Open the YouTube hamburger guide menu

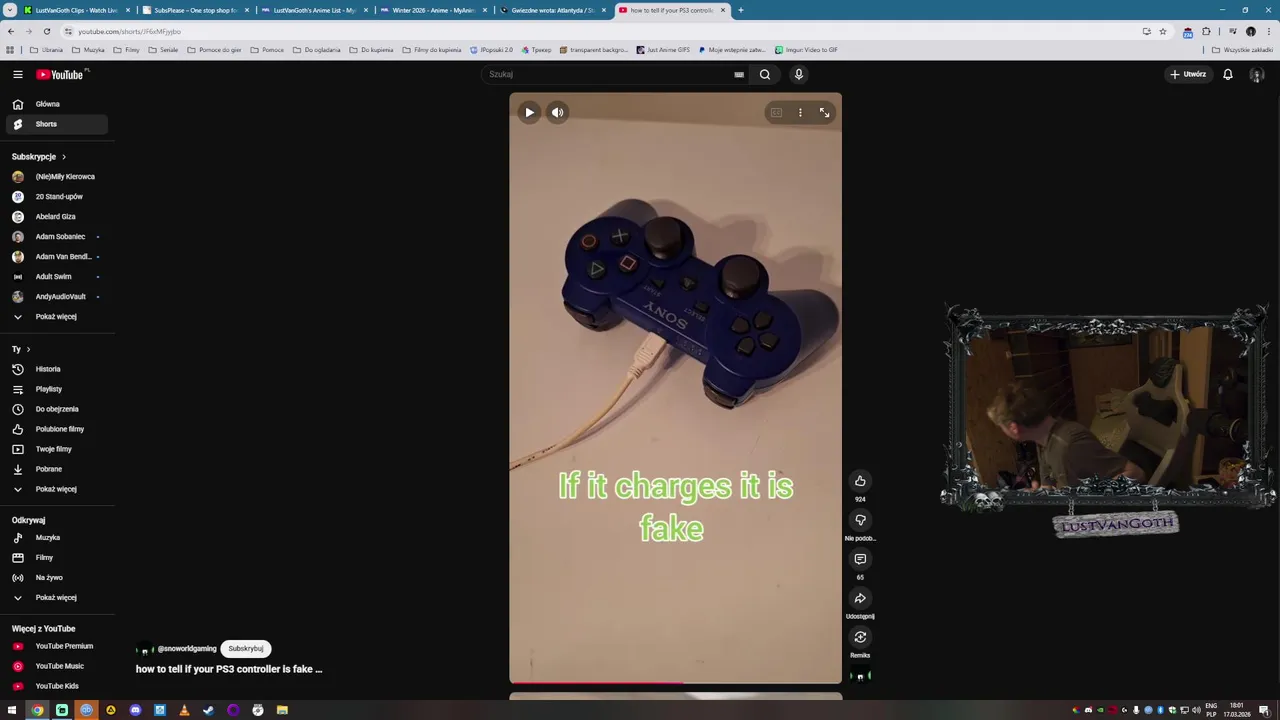[x=17, y=74]
